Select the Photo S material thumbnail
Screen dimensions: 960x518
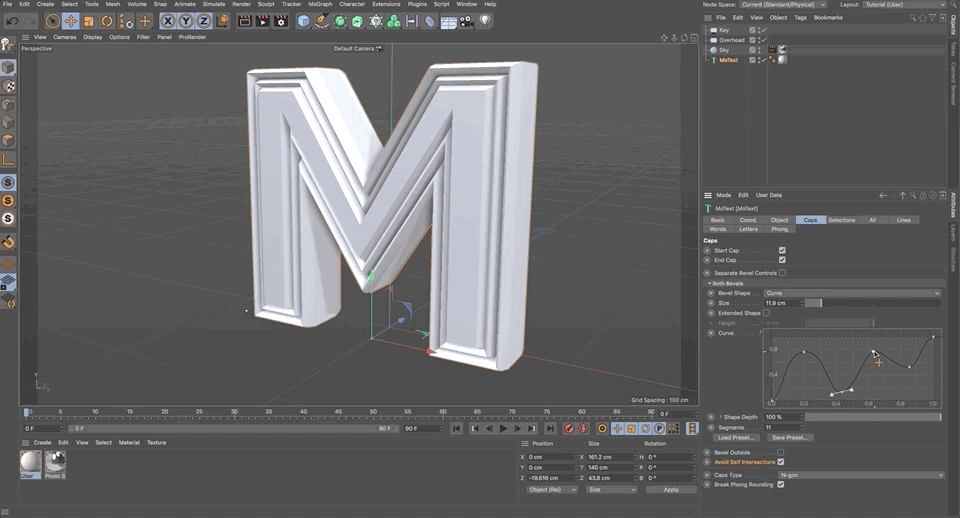[54, 464]
